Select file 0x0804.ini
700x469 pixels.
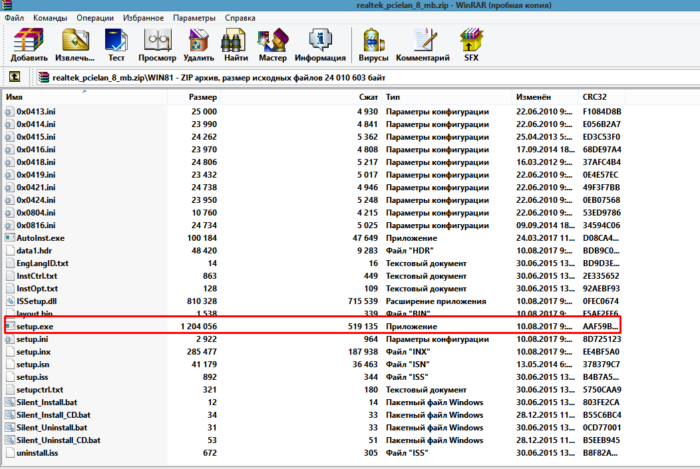tap(36, 213)
